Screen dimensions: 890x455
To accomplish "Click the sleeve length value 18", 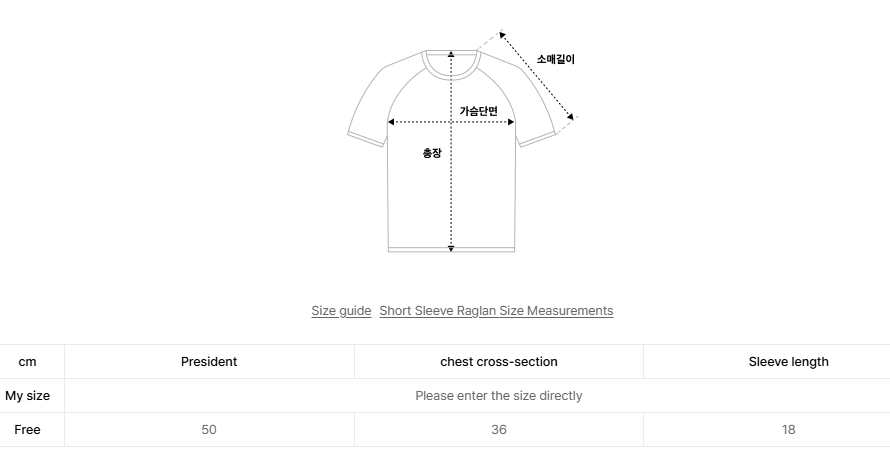I will point(788,429).
